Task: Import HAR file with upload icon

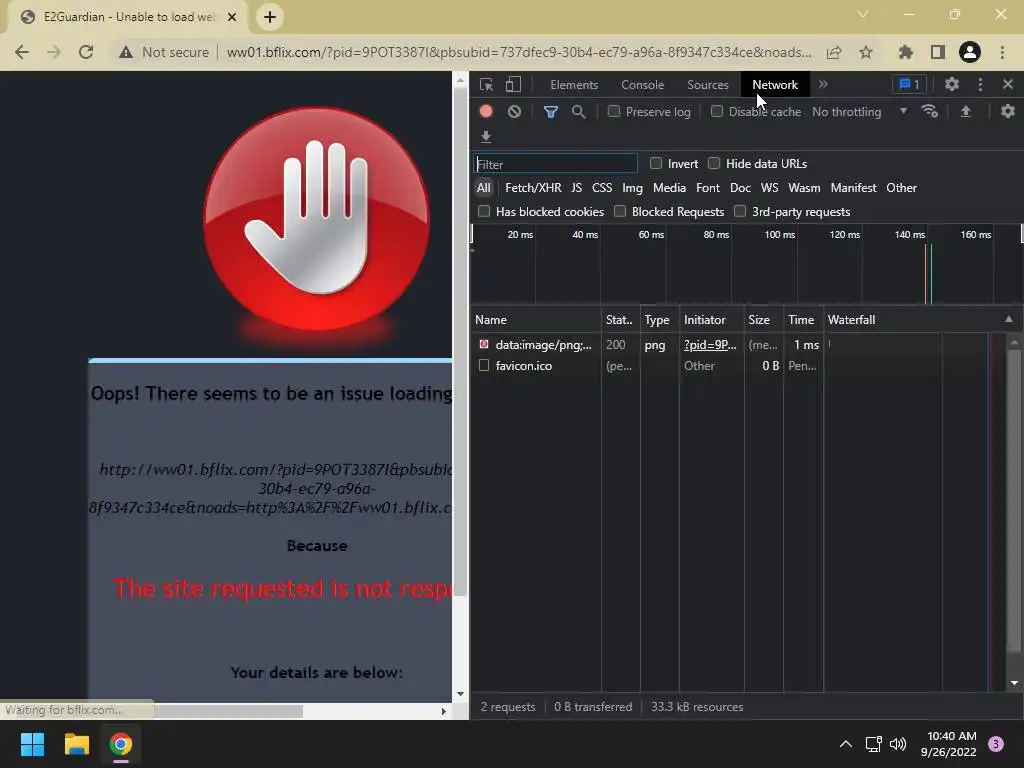Action: click(966, 112)
